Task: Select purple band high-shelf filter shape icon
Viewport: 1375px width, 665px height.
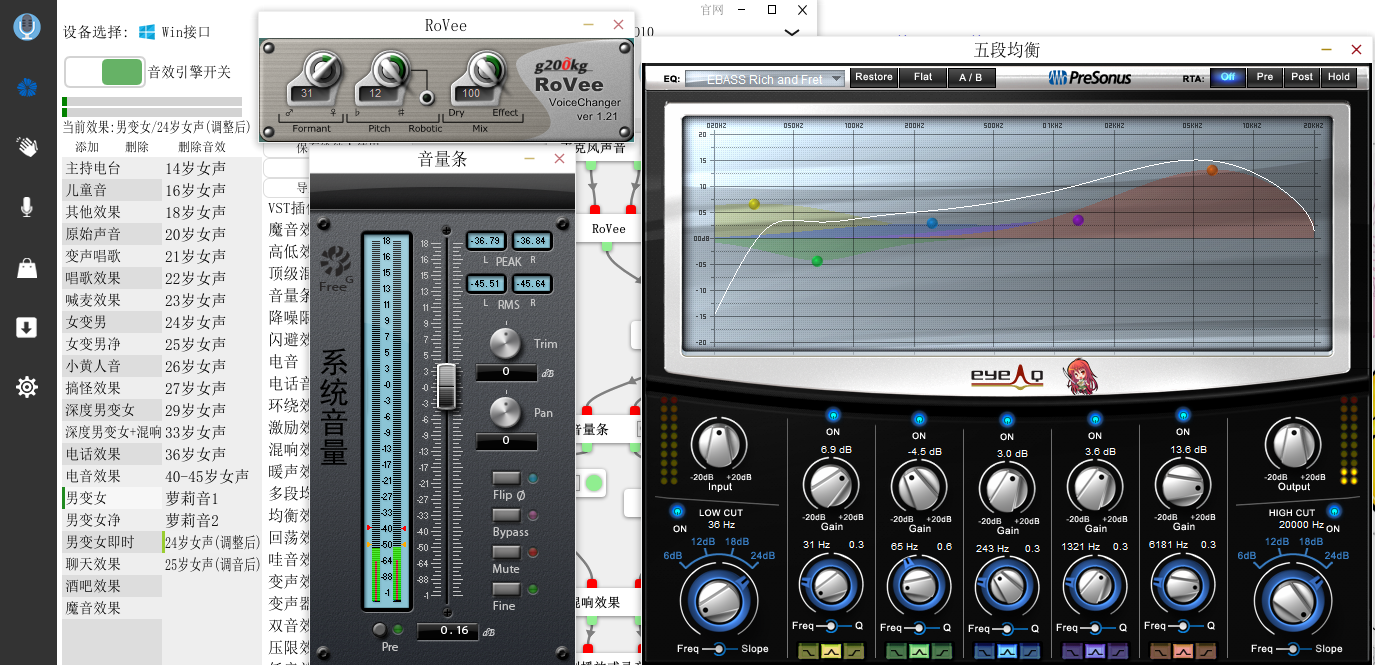Action: point(1118,652)
